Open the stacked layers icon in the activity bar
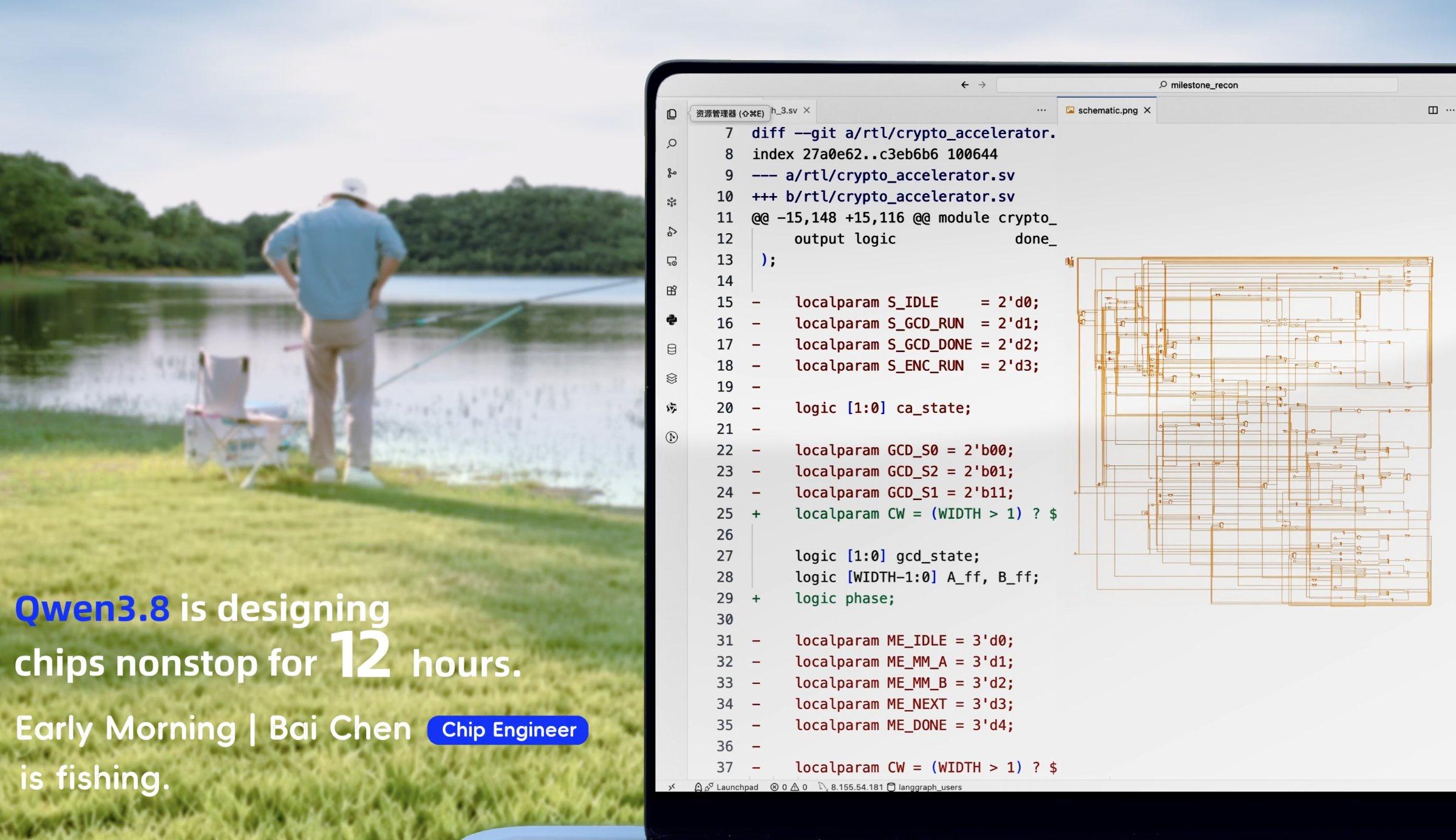The width and height of the screenshot is (1456, 840). pyautogui.click(x=672, y=379)
